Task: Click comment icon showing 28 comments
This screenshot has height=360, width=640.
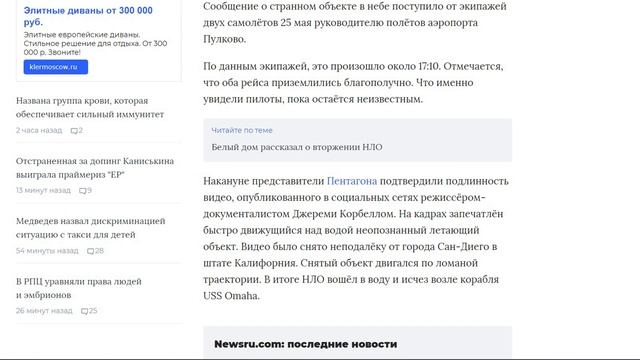Action: (90, 251)
